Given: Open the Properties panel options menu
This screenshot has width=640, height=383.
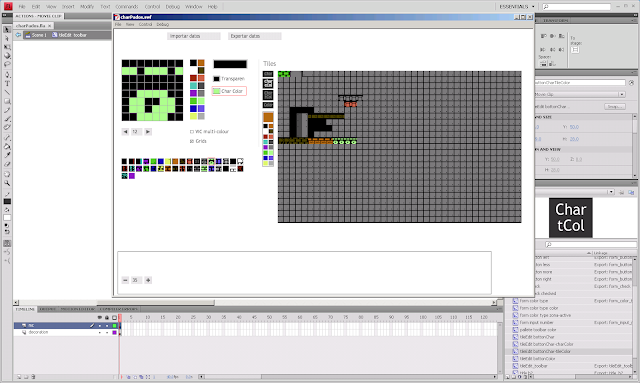Looking at the screenshot, I should point(634,73).
